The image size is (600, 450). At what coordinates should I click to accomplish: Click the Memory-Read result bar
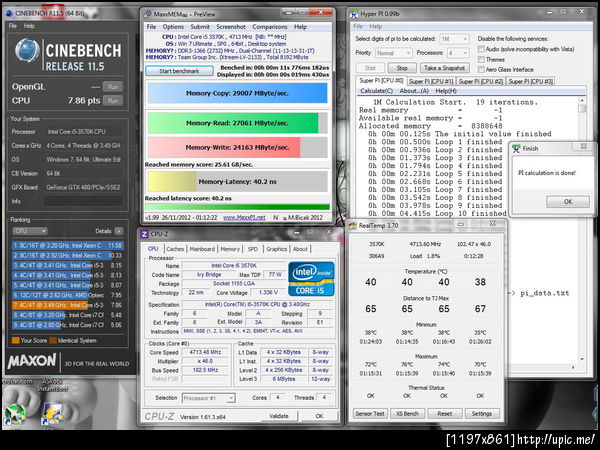pos(237,123)
